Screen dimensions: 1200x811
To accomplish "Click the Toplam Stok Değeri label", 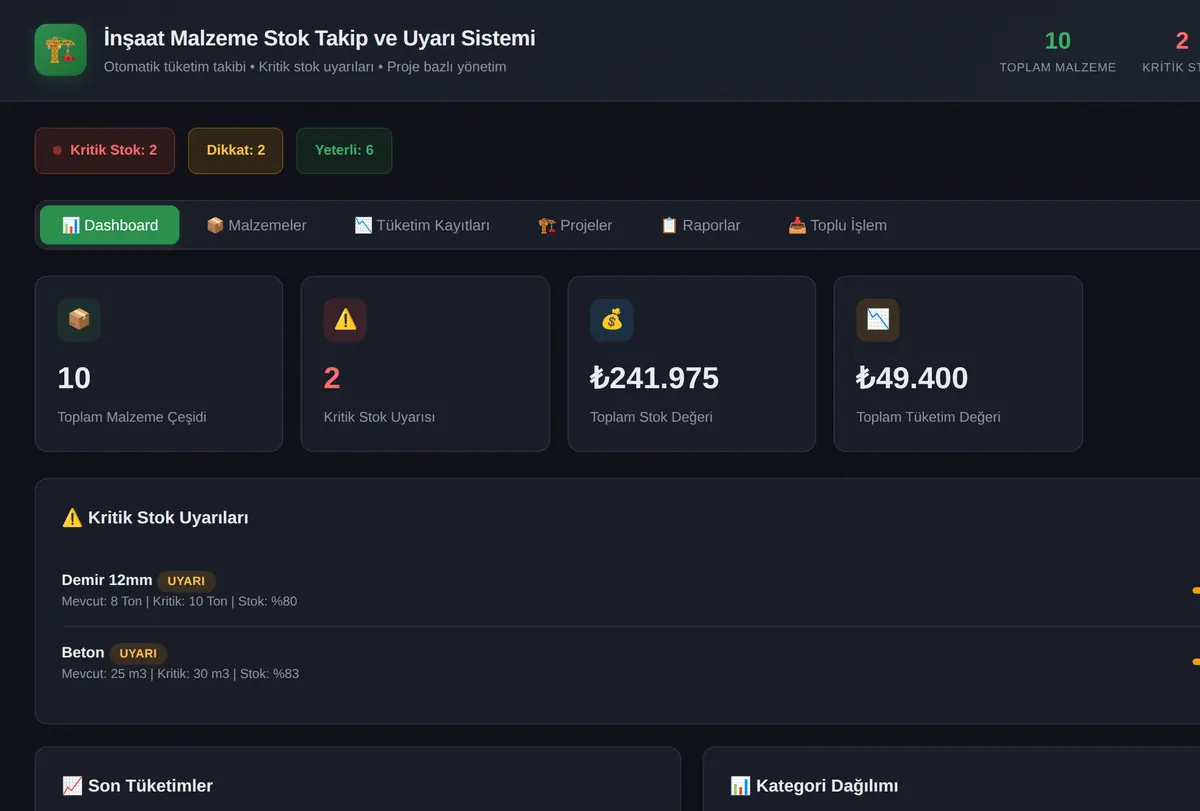I will tap(651, 417).
